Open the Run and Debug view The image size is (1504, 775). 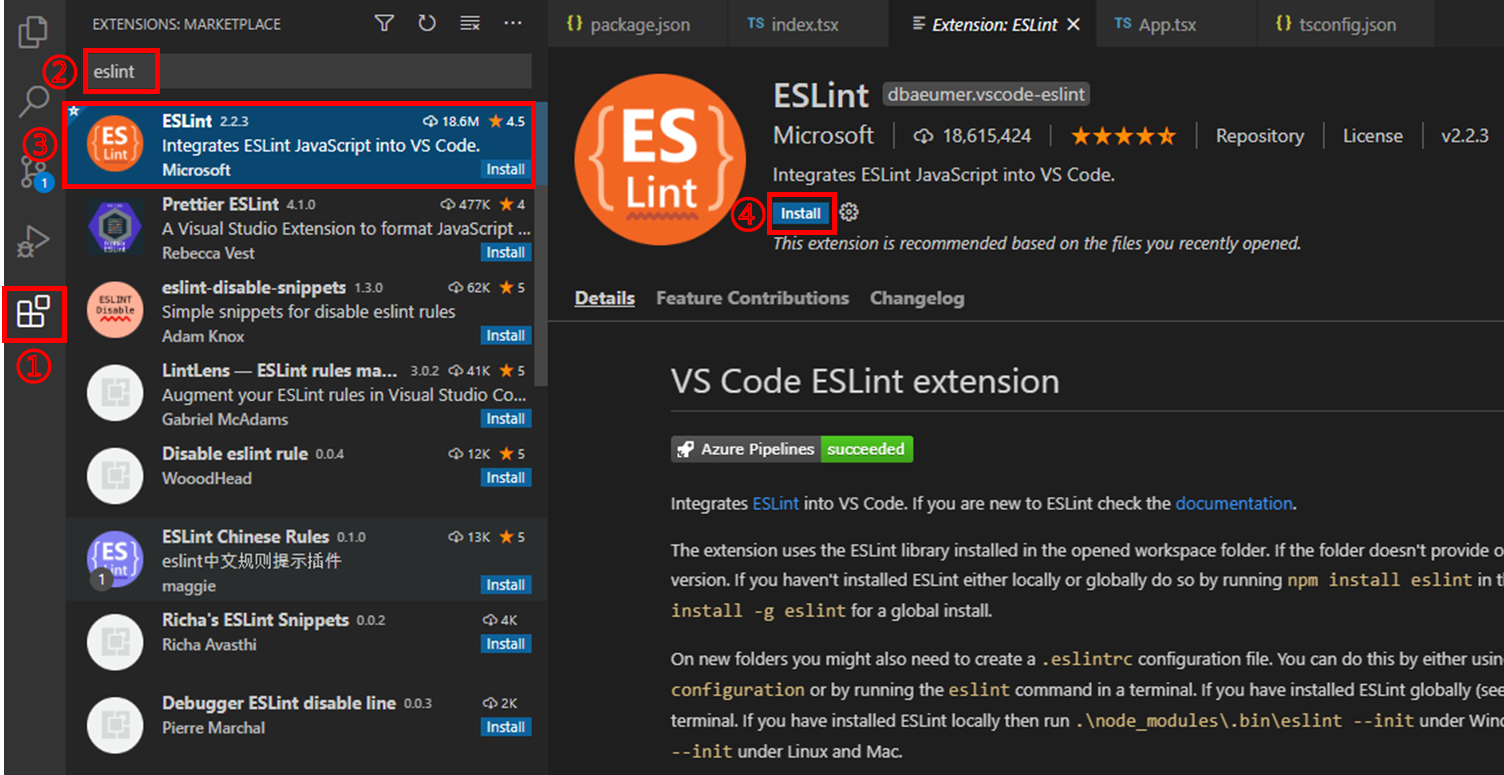coord(34,242)
